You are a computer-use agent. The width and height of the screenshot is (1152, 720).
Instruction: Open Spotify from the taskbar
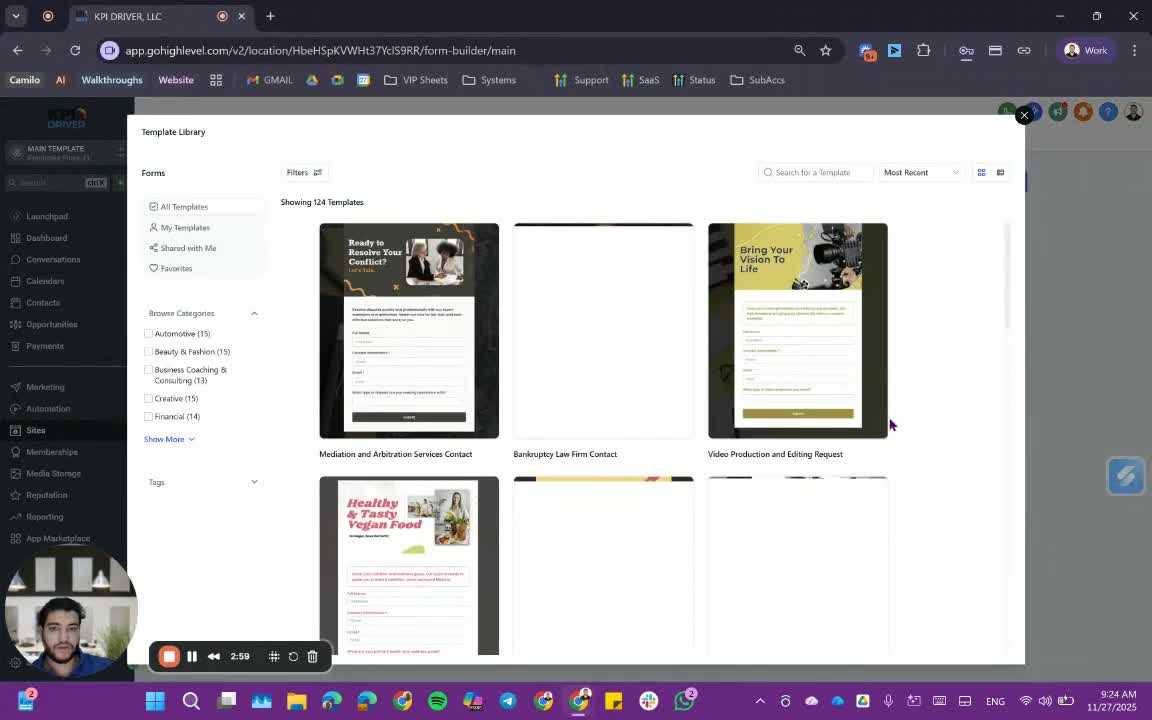pyautogui.click(x=437, y=702)
